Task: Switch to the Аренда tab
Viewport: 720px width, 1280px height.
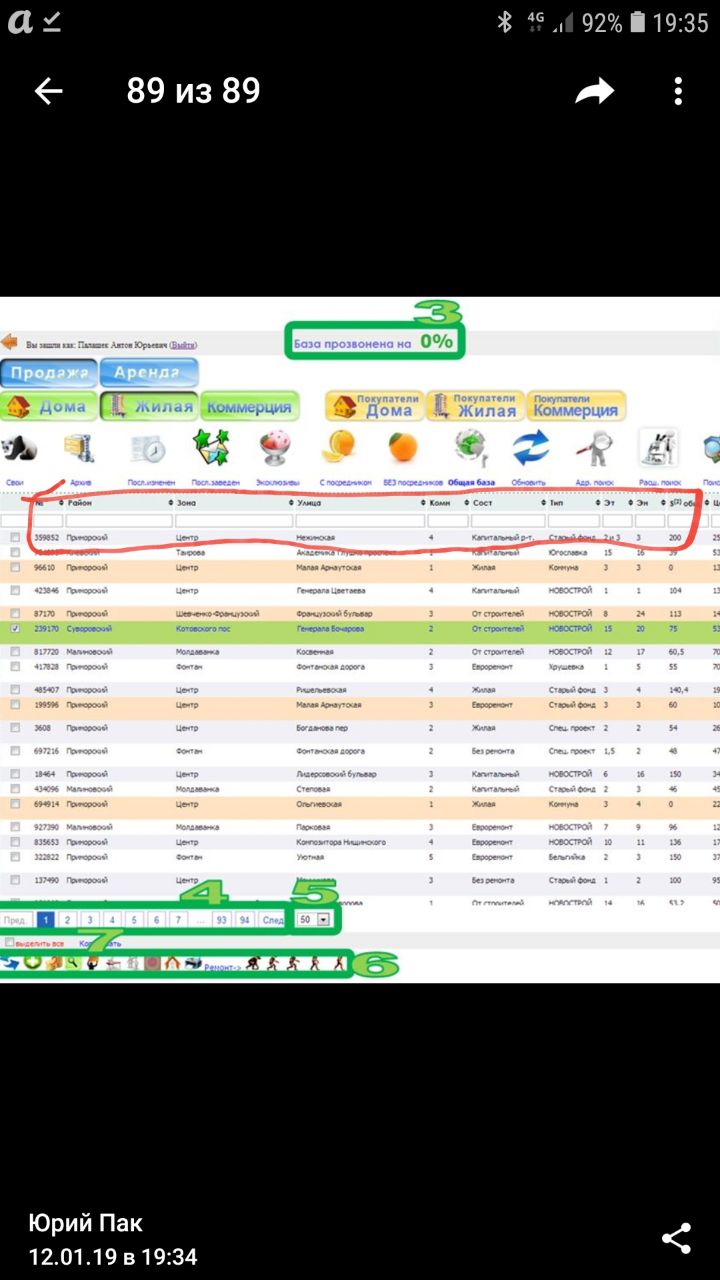Action: click(149, 373)
